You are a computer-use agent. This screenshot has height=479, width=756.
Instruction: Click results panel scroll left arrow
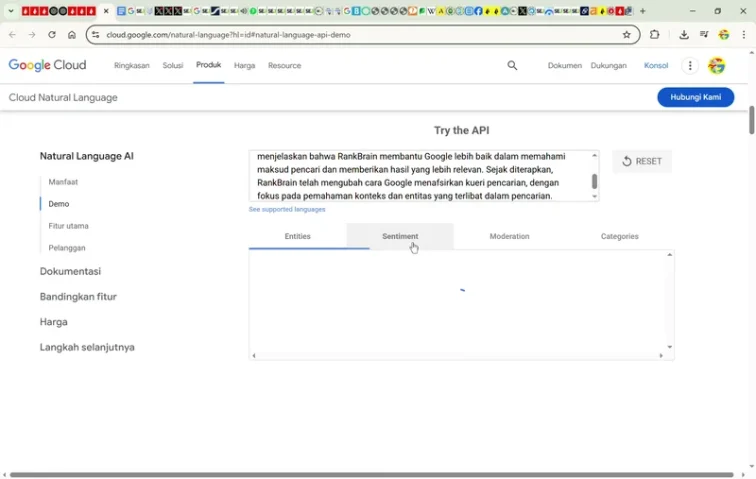click(x=254, y=356)
